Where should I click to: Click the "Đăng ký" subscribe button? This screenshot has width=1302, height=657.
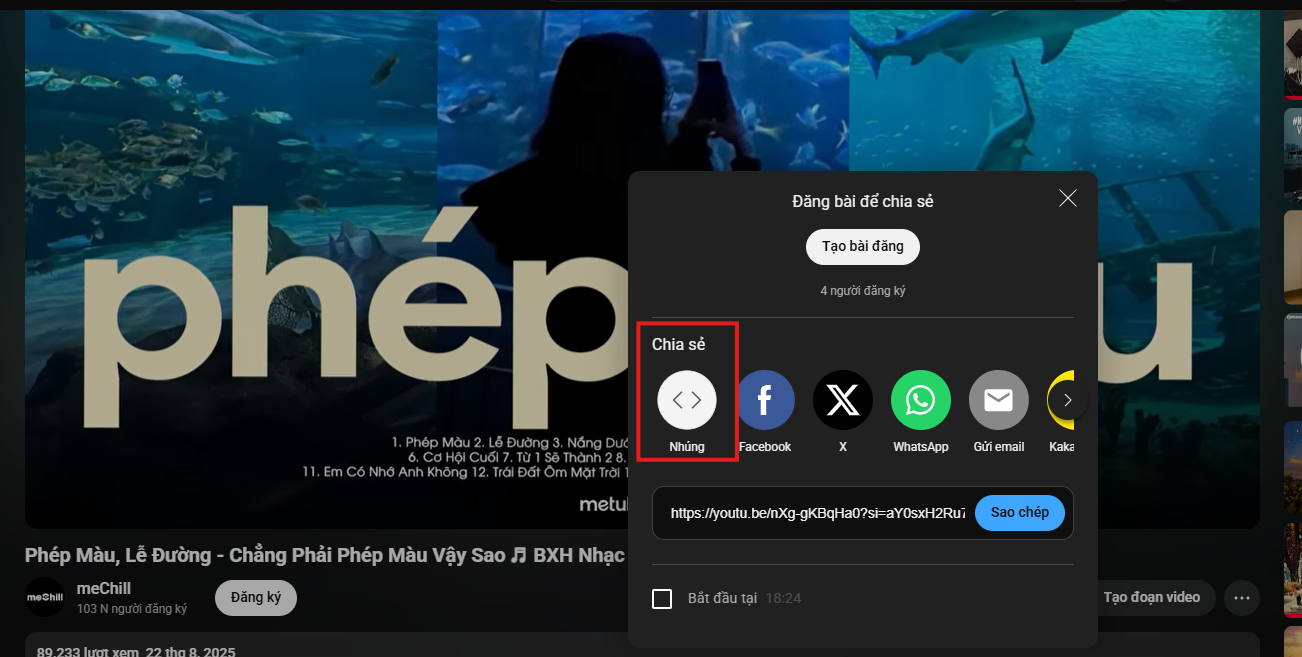pos(256,597)
